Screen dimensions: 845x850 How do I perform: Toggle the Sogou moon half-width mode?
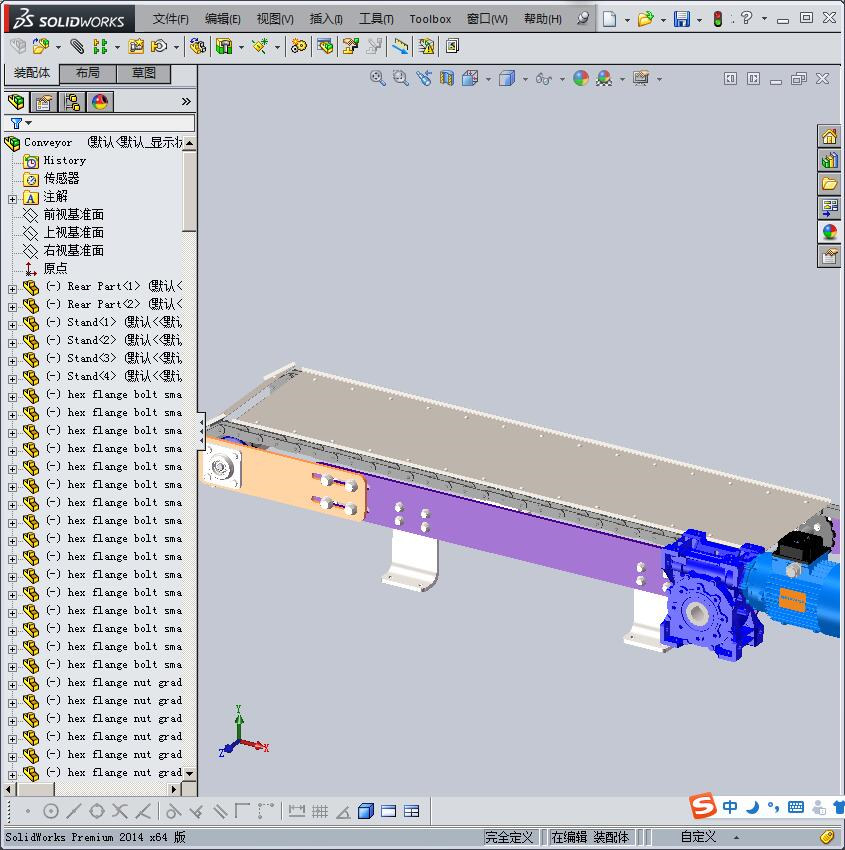(752, 808)
